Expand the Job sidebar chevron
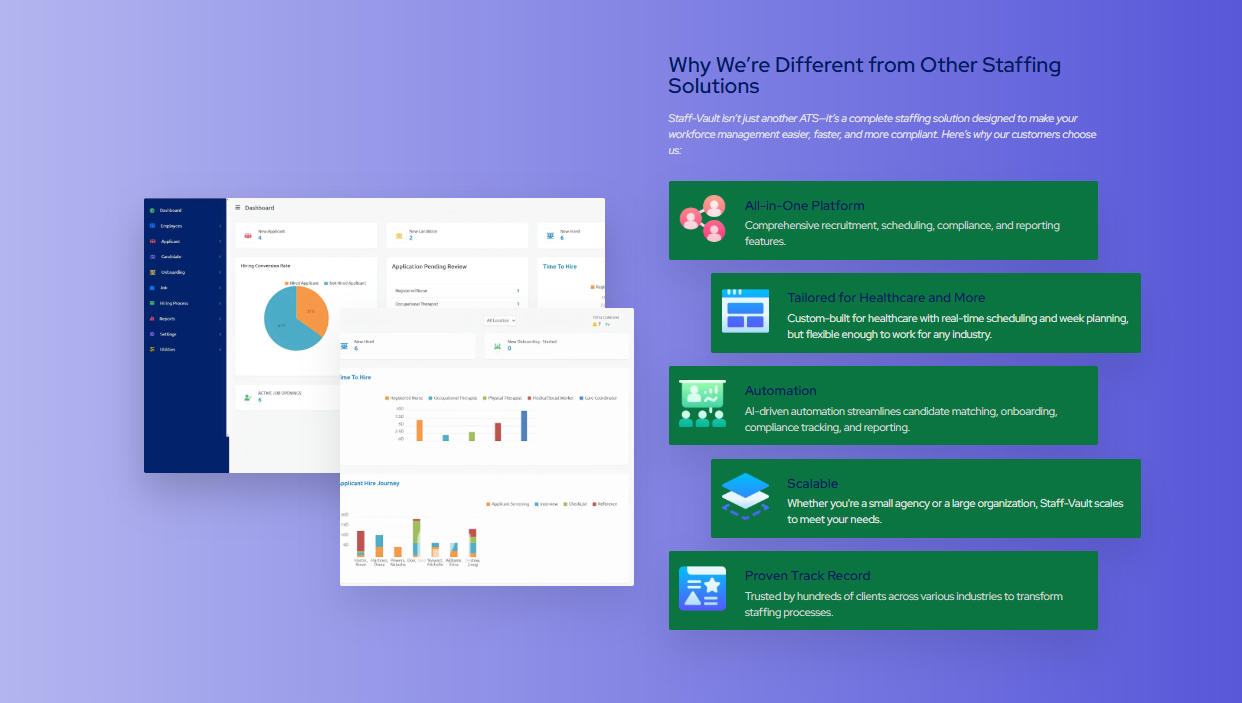 coord(220,288)
